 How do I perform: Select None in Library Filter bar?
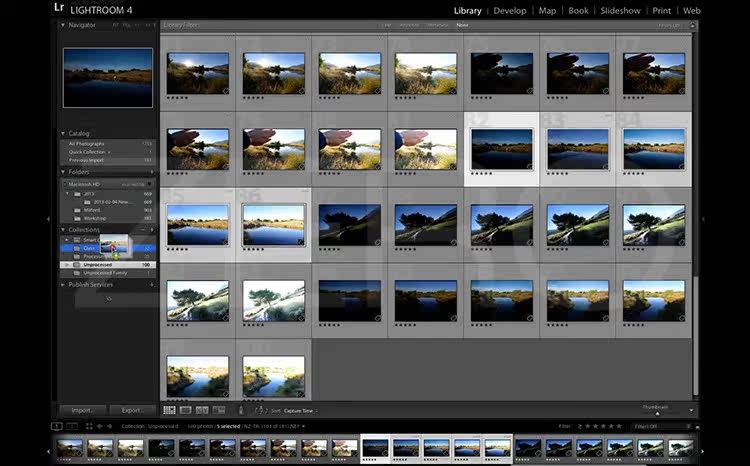pyautogui.click(x=462, y=25)
